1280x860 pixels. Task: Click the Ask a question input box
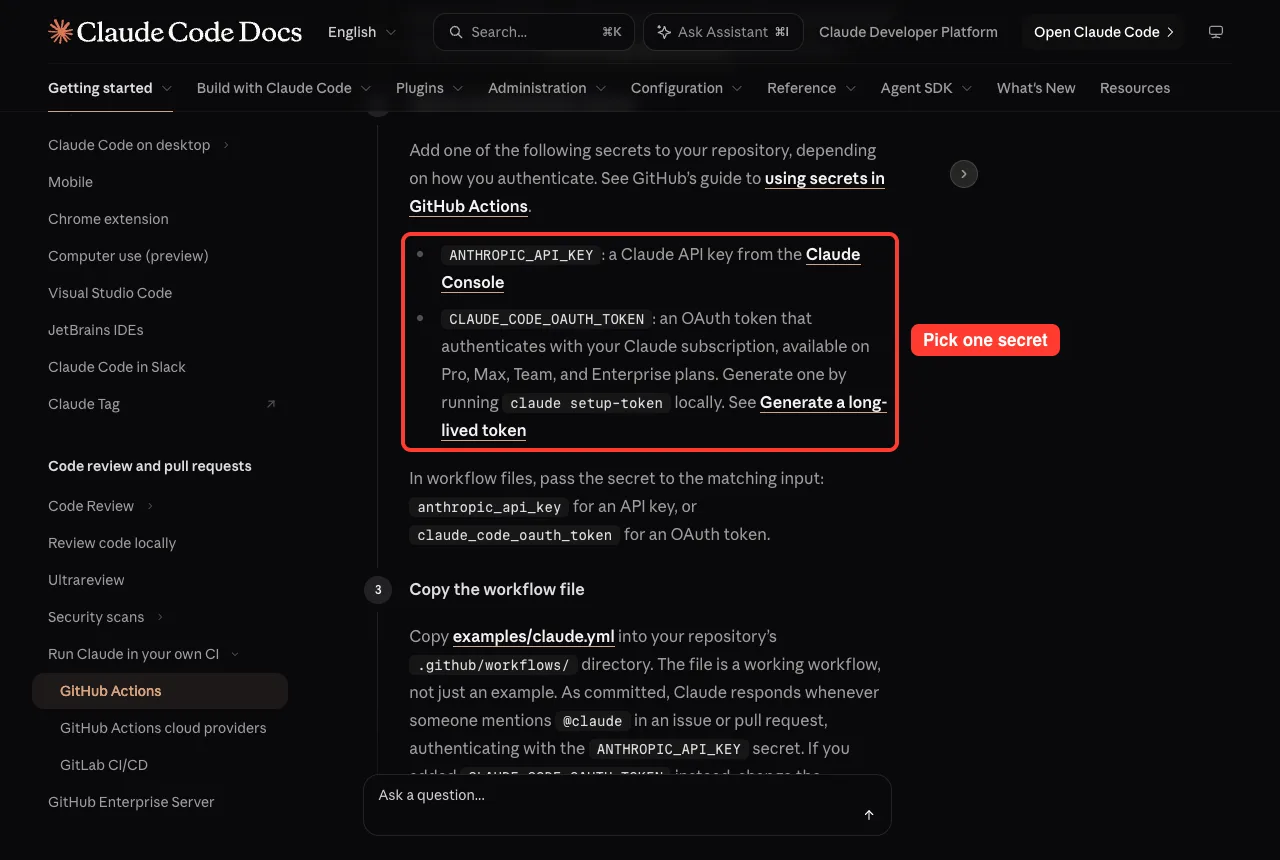[x=627, y=805]
